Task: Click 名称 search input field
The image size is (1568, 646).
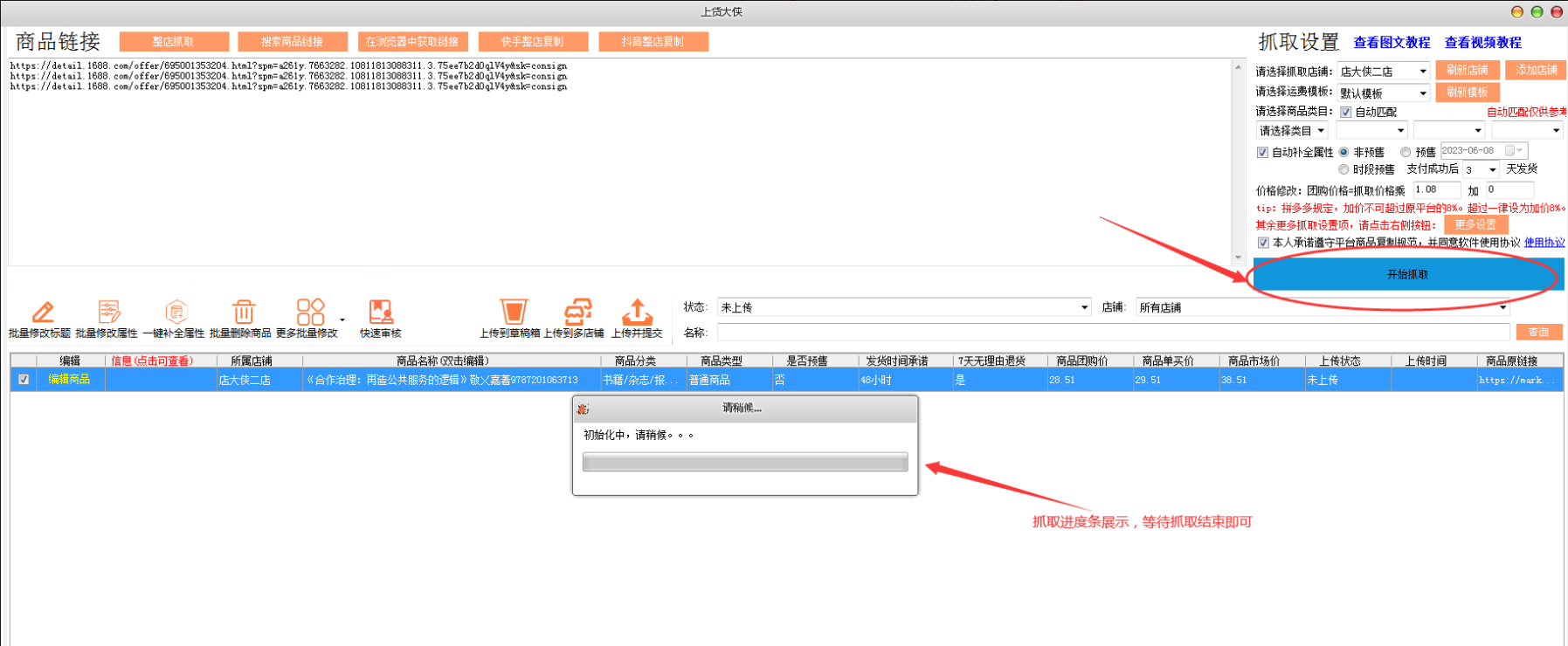Action: [x=1114, y=333]
